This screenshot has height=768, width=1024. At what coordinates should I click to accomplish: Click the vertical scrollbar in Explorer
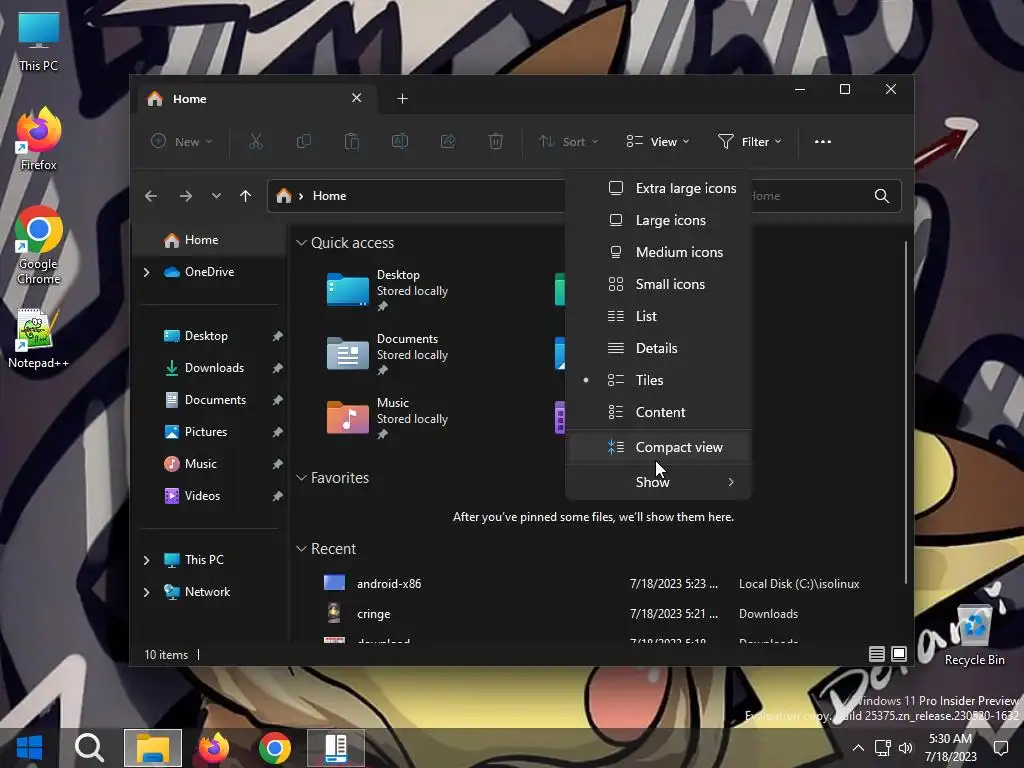click(x=906, y=411)
